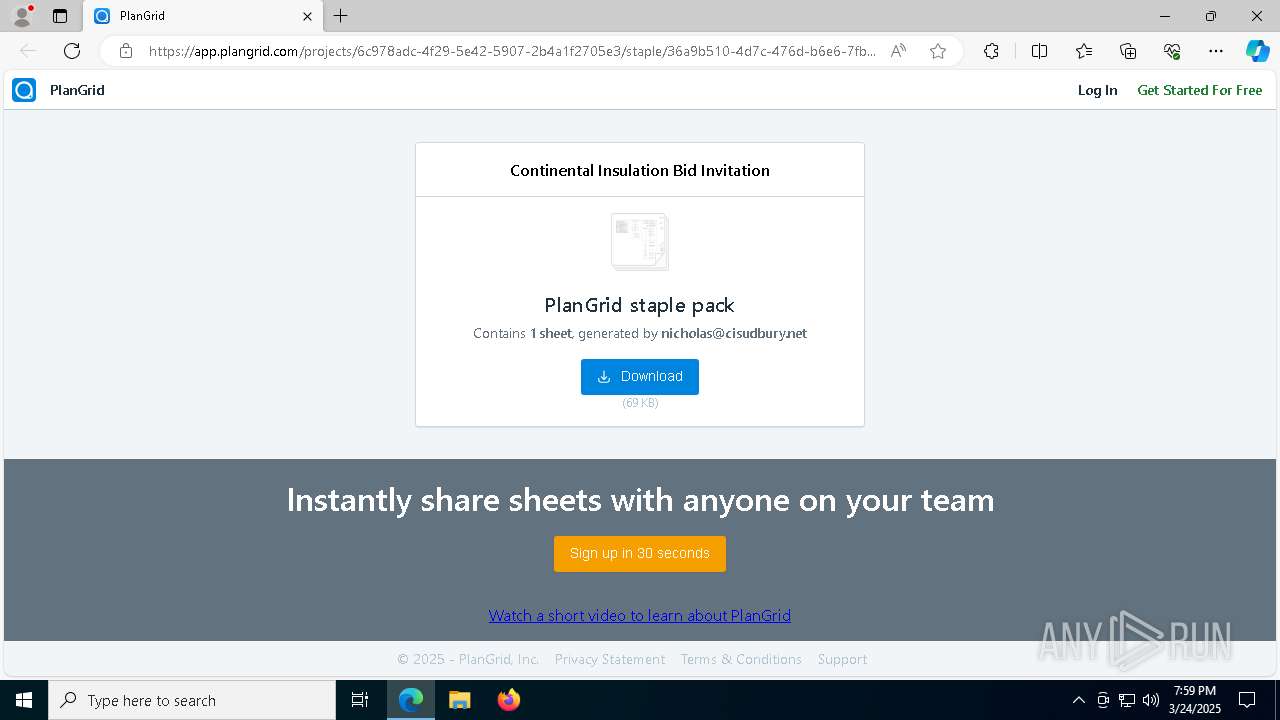Image resolution: width=1280 pixels, height=720 pixels.
Task: Download the PlanGrid staple pack
Action: pyautogui.click(x=640, y=377)
